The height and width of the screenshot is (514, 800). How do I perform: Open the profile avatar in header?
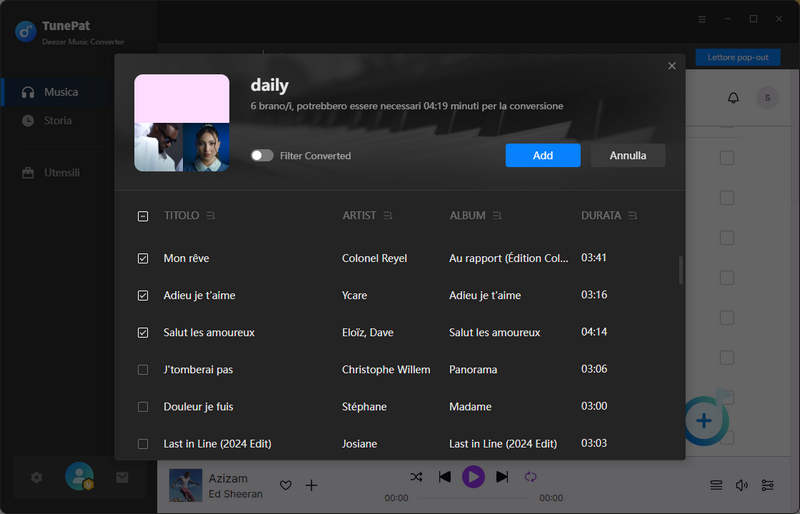pyautogui.click(x=767, y=97)
